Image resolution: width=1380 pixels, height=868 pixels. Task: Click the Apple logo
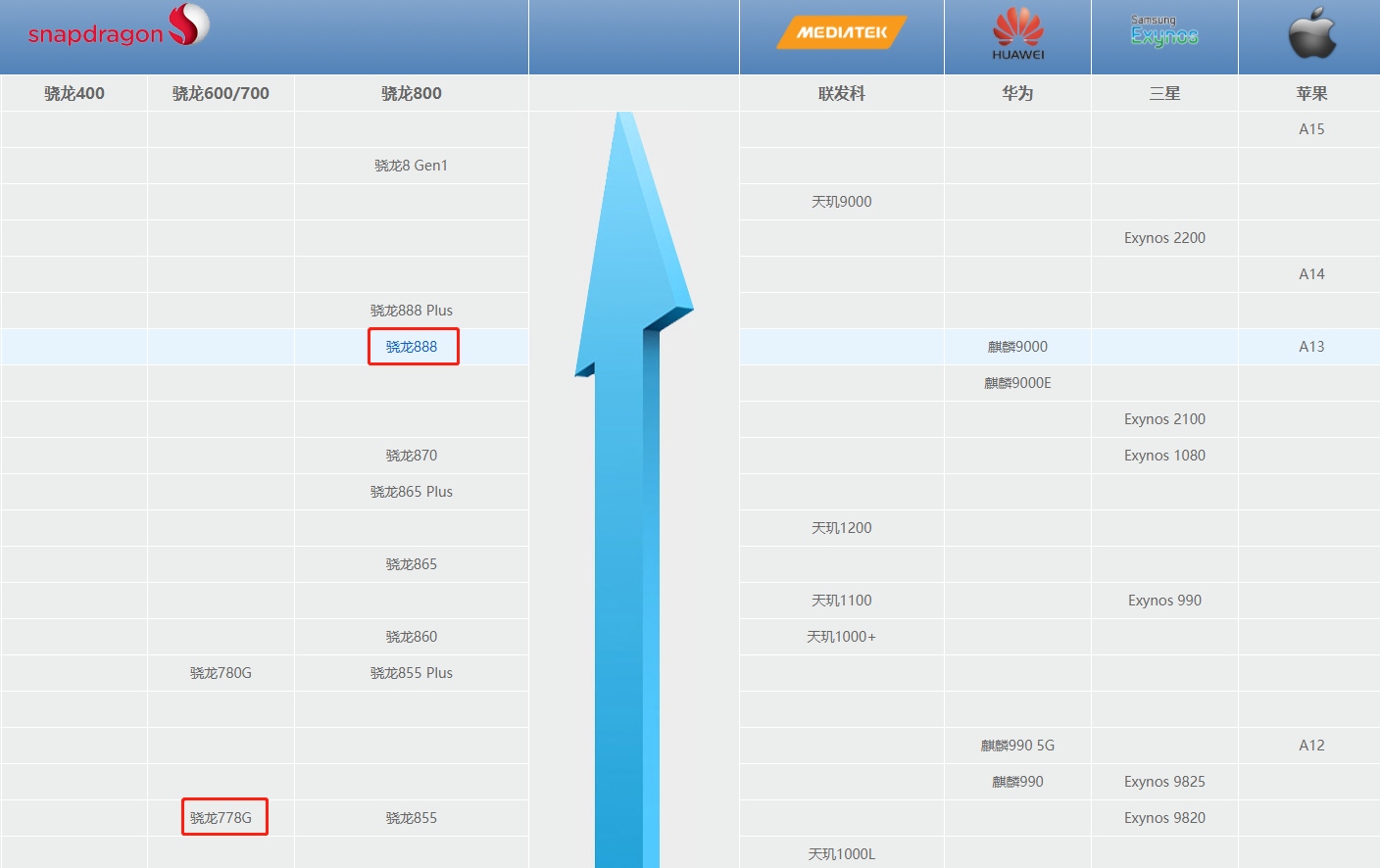tap(1312, 32)
